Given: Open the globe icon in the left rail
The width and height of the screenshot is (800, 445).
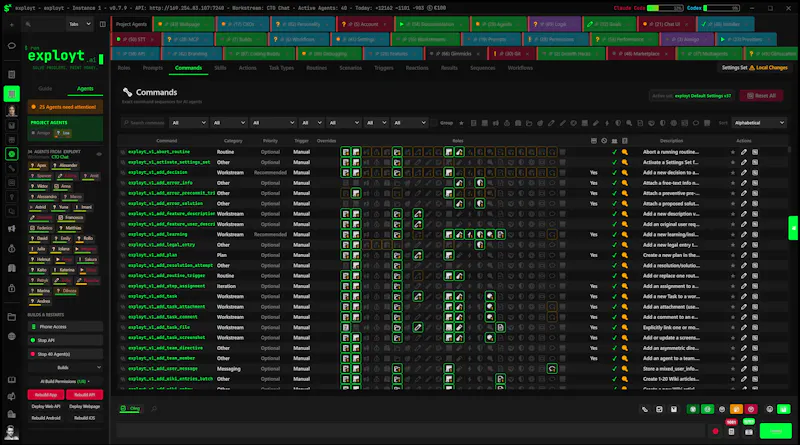Looking at the screenshot, I should (12, 336).
